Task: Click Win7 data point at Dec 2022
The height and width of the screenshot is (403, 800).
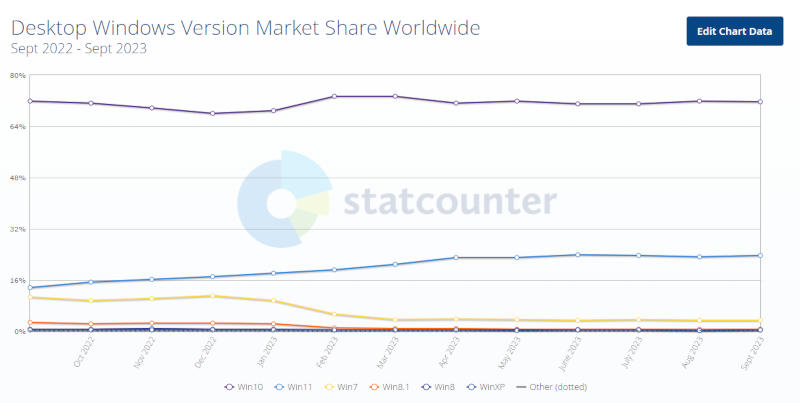Action: (x=212, y=296)
